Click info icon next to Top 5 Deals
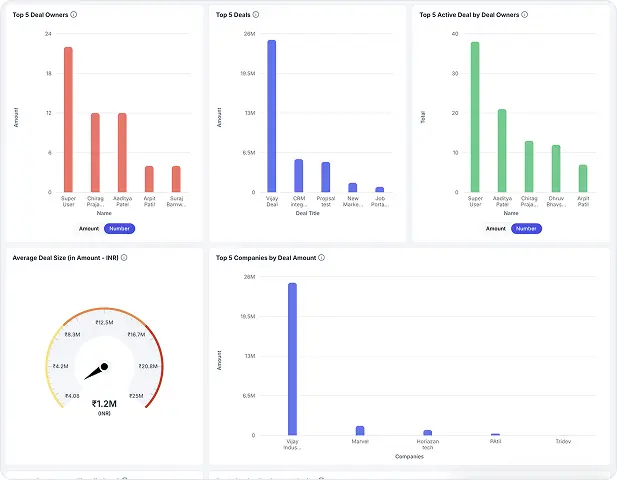The height and width of the screenshot is (480, 617). [x=257, y=15]
